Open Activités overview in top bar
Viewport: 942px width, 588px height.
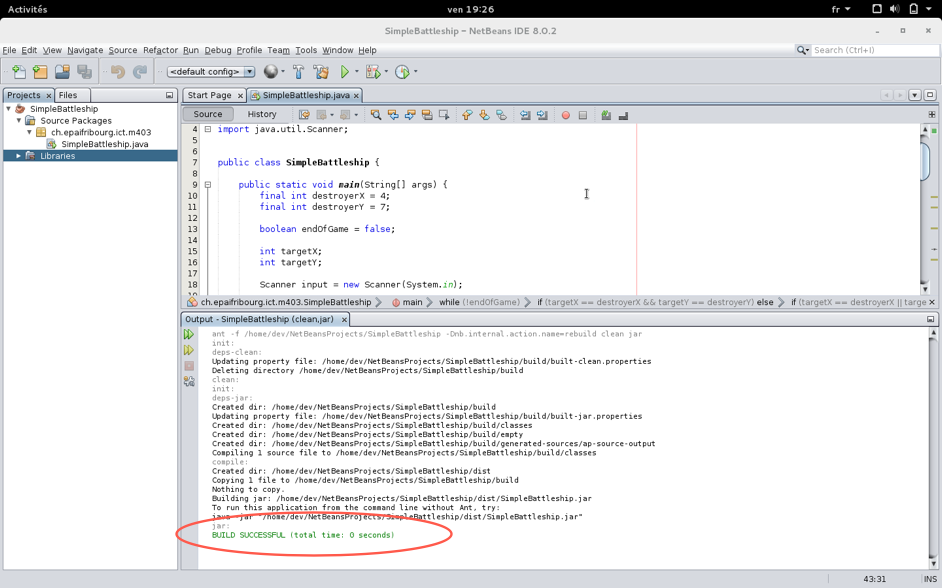tap(27, 9)
